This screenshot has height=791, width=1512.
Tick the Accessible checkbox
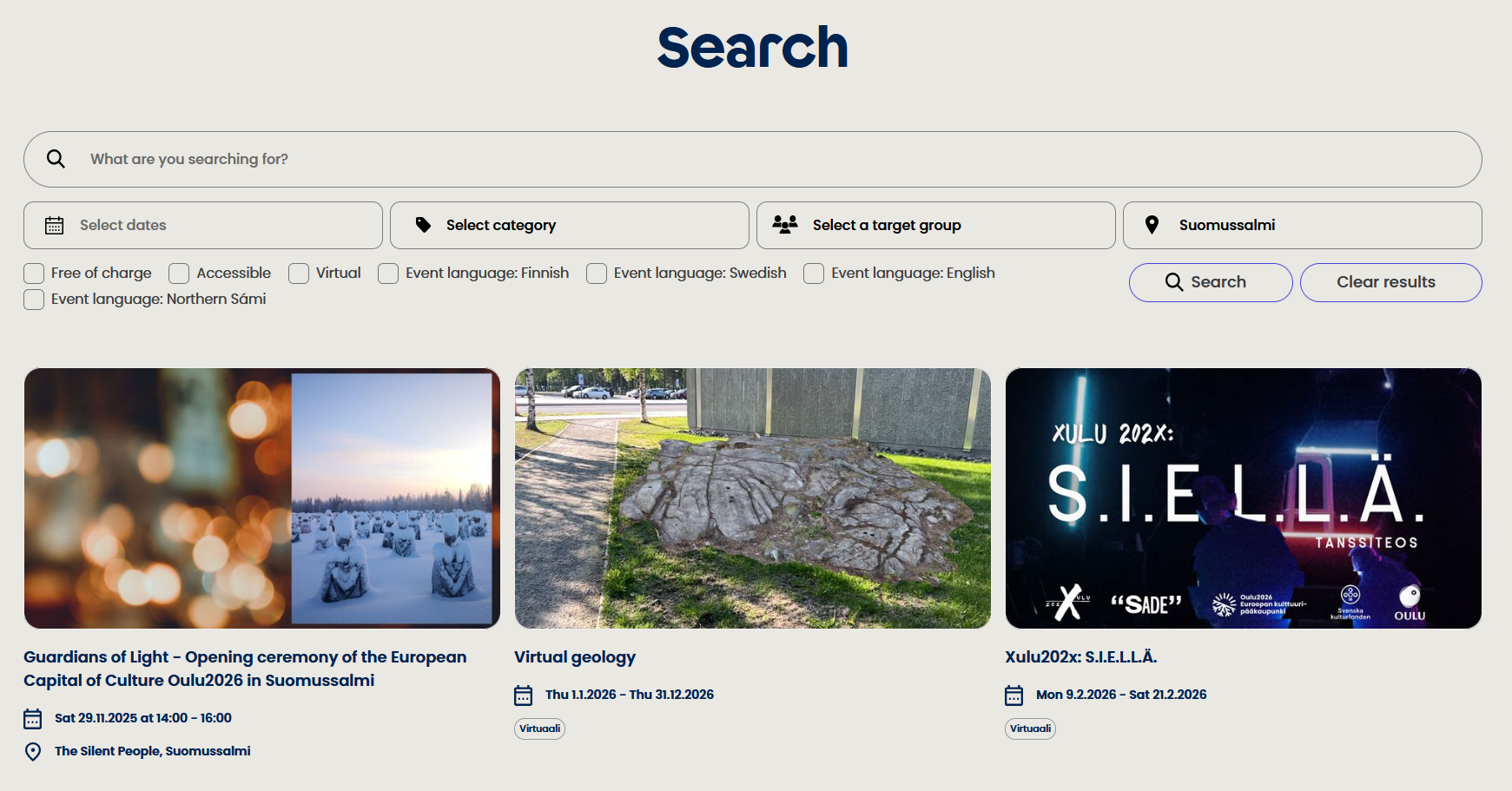click(179, 274)
